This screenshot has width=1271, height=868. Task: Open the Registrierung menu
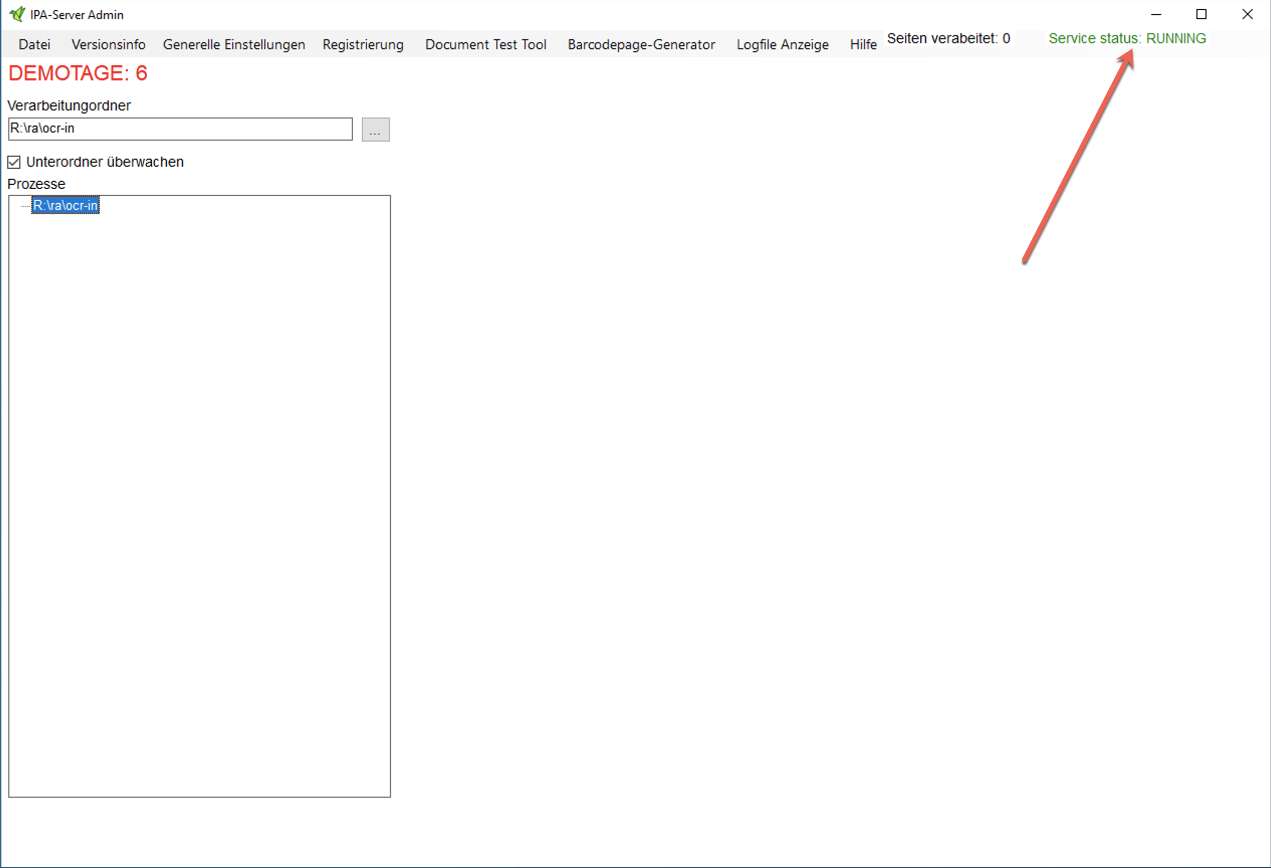coord(363,44)
